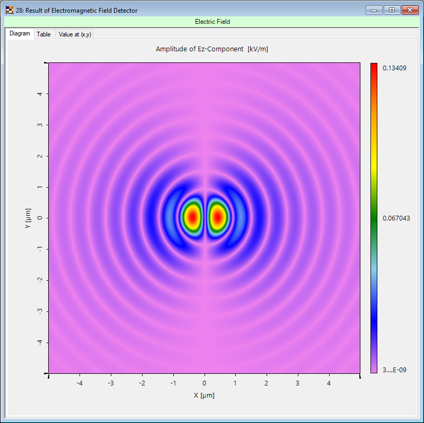Click the 0.13409 maximum scale label

[x=394, y=68]
